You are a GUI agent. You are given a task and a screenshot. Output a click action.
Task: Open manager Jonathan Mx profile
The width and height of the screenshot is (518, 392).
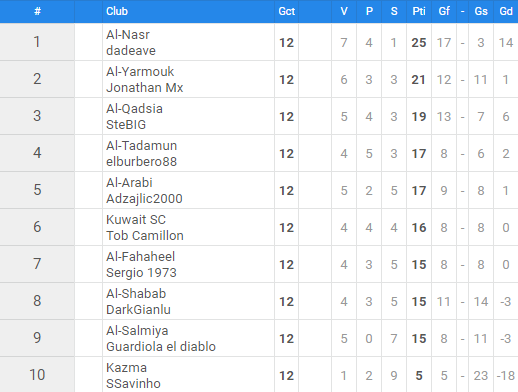(145, 88)
